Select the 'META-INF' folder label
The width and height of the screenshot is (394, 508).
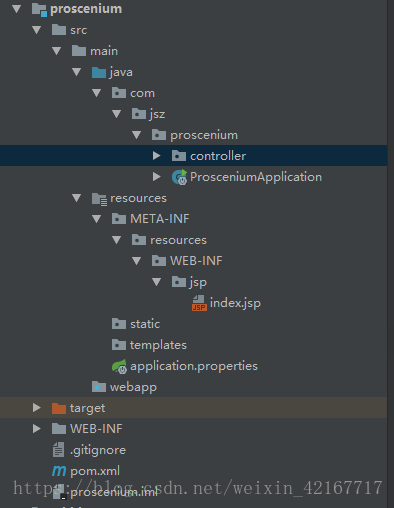(160, 219)
